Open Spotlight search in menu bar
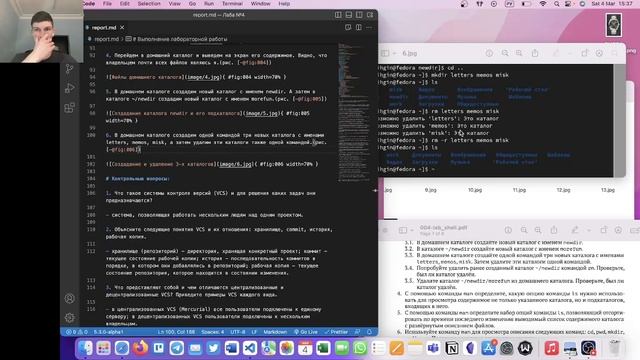The width and height of the screenshot is (640, 360). click(557, 4)
